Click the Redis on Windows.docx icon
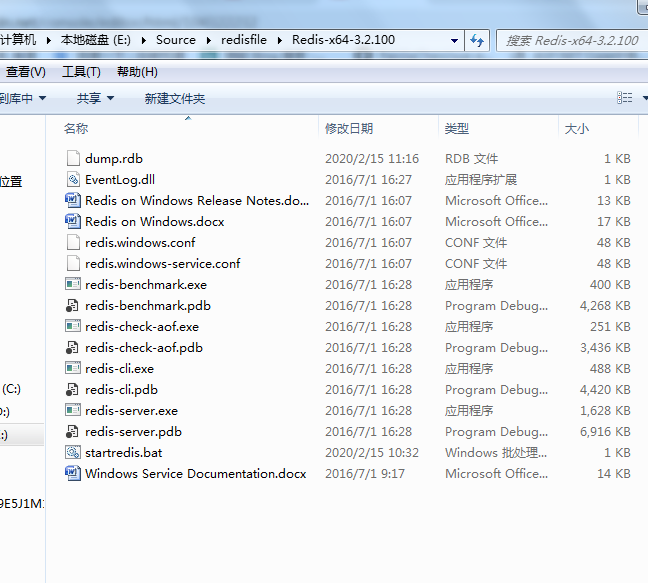The image size is (648, 583). click(x=73, y=221)
